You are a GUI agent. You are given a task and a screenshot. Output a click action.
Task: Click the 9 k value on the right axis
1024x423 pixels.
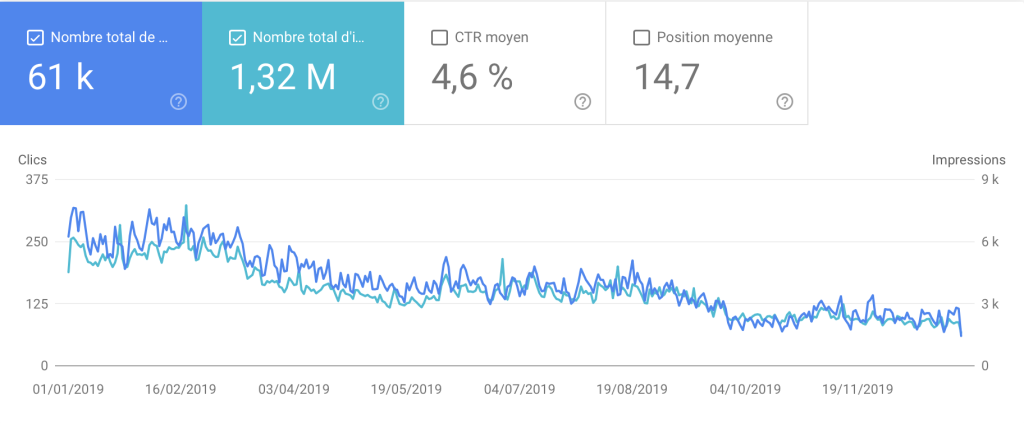coord(989,180)
